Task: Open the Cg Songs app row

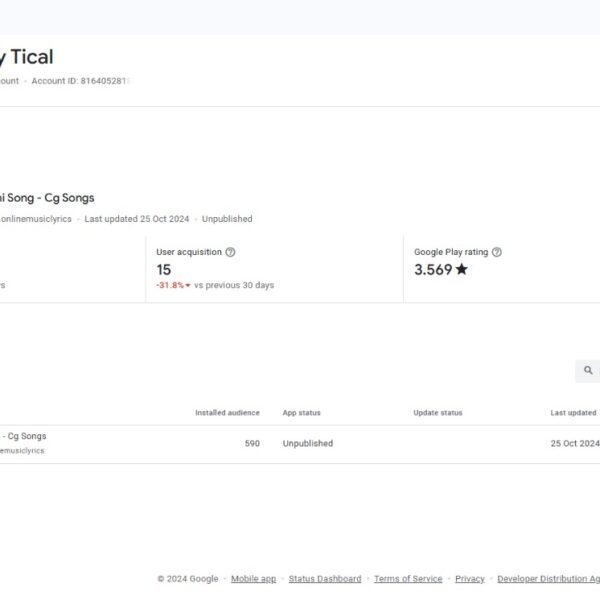Action: click(300, 444)
